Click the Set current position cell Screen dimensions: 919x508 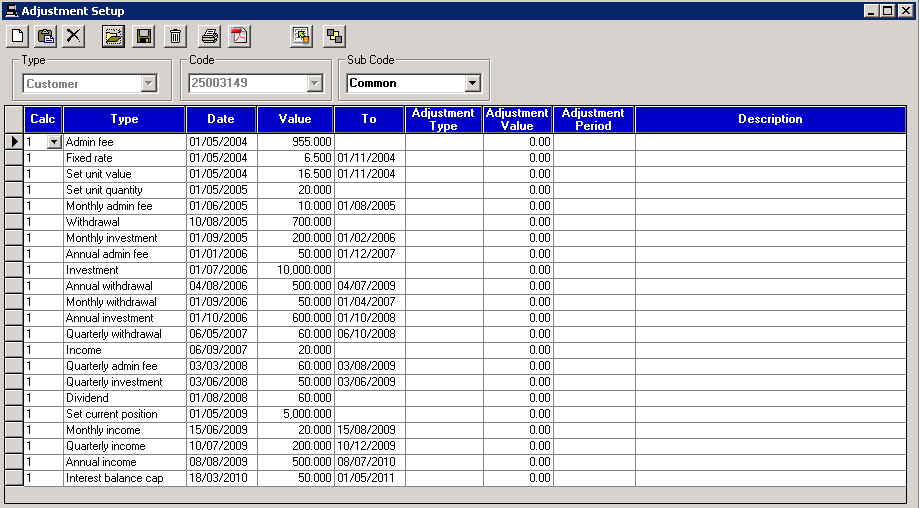(124, 414)
